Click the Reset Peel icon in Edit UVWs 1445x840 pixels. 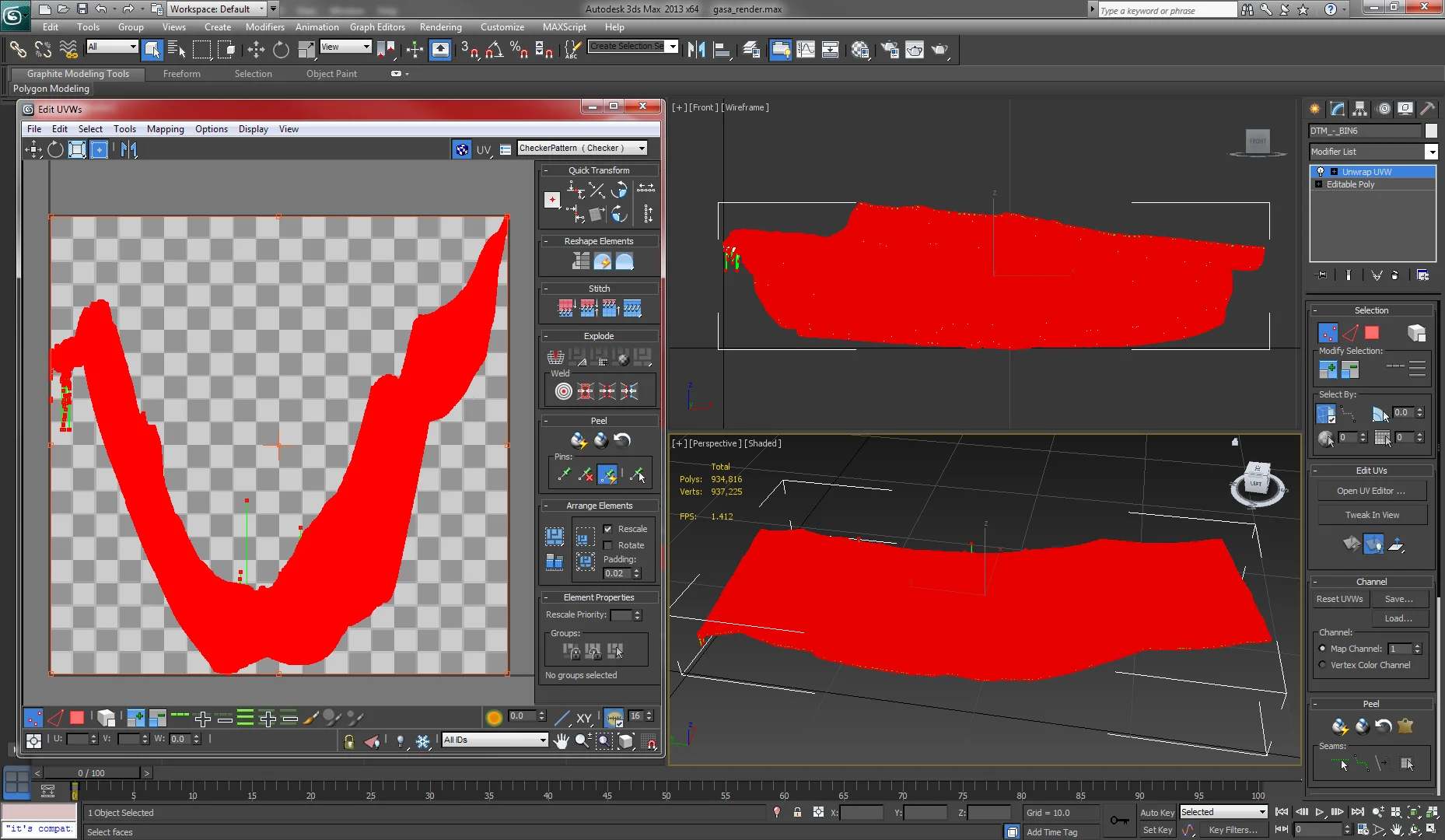point(622,440)
